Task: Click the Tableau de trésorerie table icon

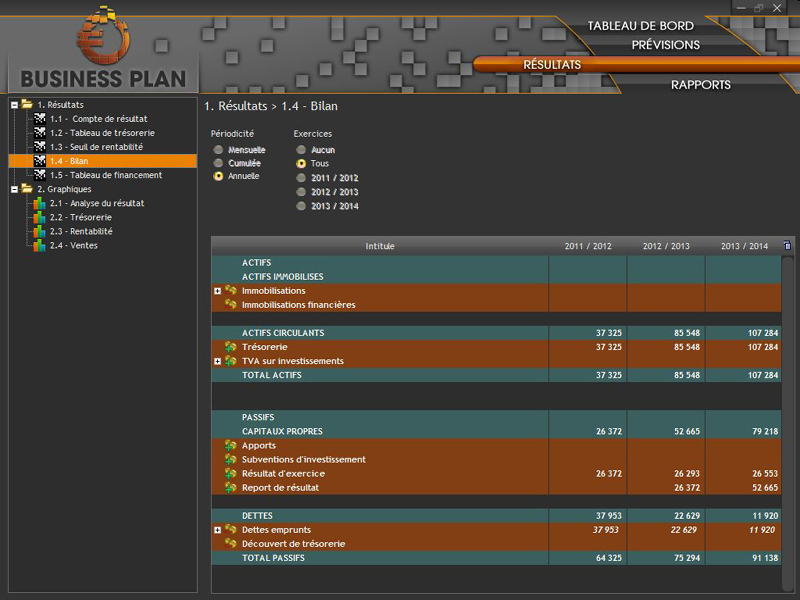Action: [40, 133]
